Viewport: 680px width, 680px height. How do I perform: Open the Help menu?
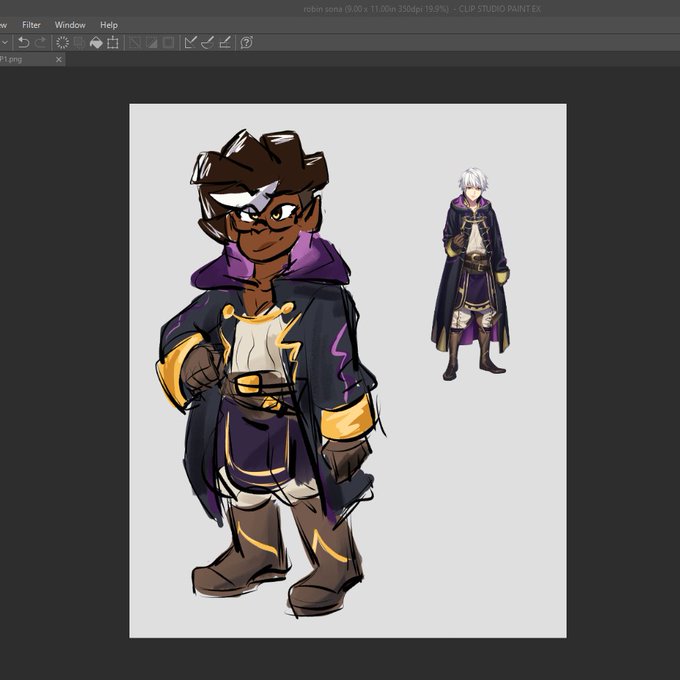pyautogui.click(x=109, y=25)
